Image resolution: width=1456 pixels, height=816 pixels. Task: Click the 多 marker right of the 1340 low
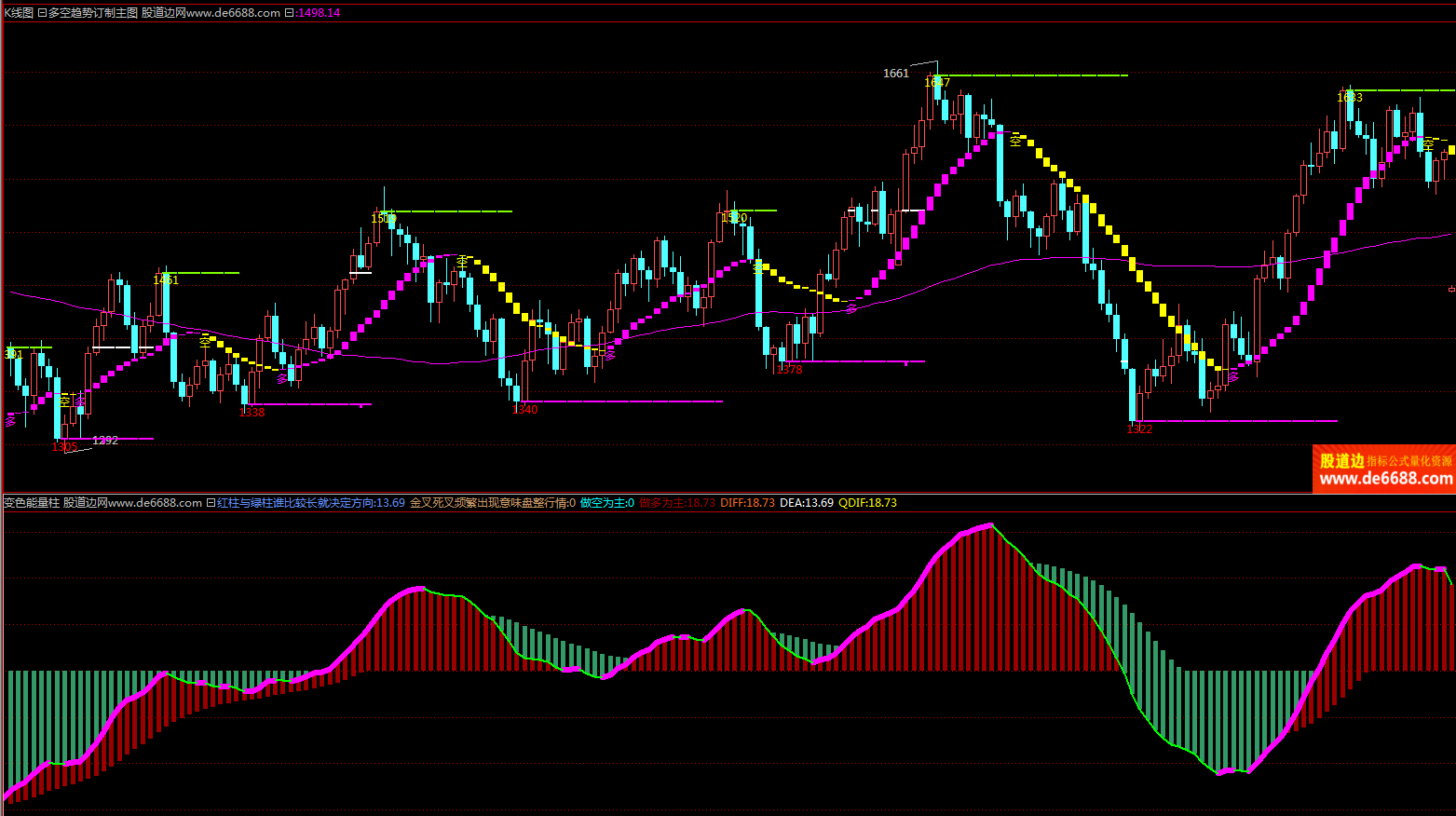pyautogui.click(x=610, y=354)
